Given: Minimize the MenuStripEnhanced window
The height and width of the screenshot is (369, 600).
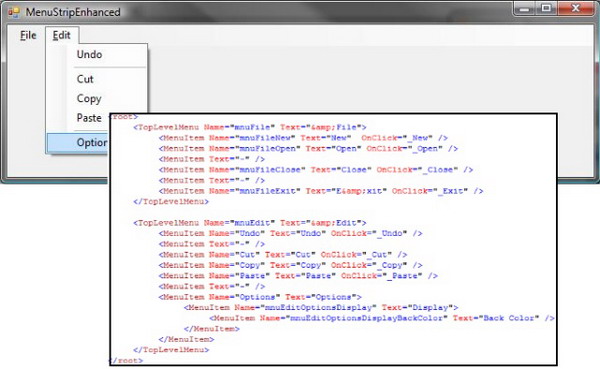Looking at the screenshot, I should [524, 8].
